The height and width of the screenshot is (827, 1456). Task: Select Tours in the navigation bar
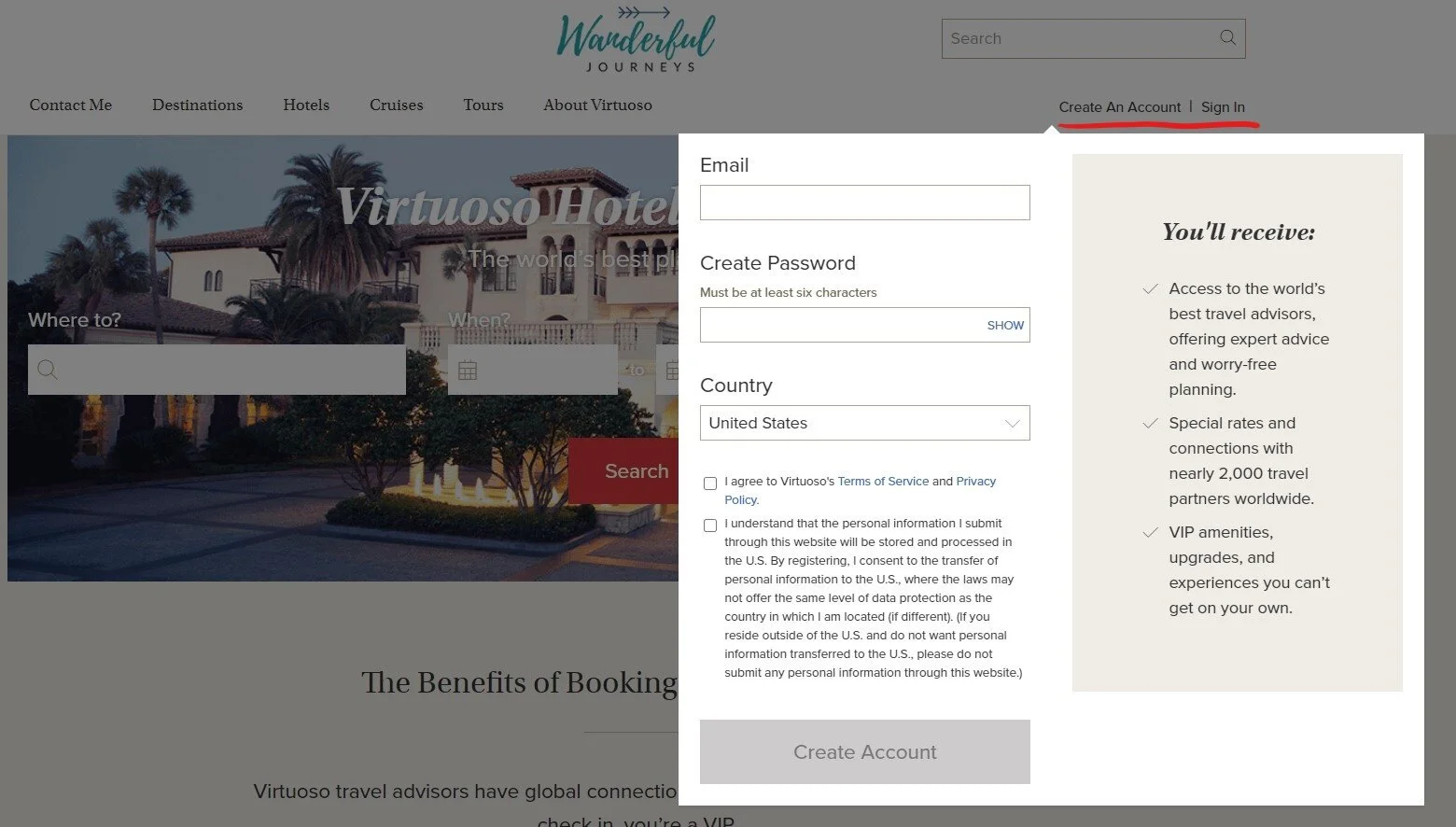(483, 105)
